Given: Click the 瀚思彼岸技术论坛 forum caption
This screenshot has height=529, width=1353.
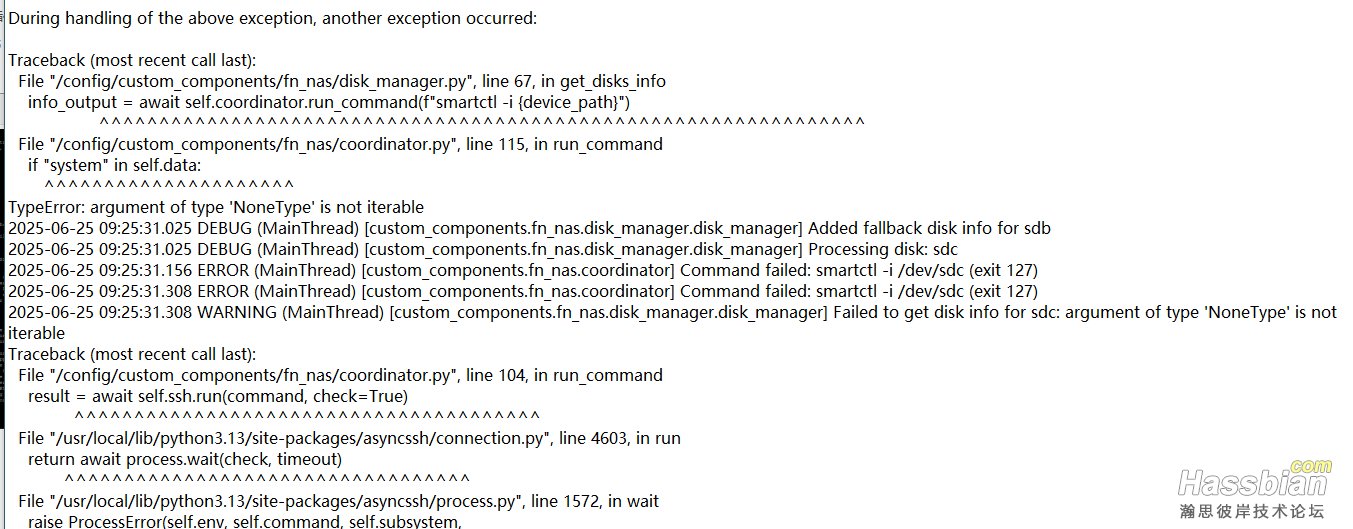Looking at the screenshot, I should click(1251, 511).
